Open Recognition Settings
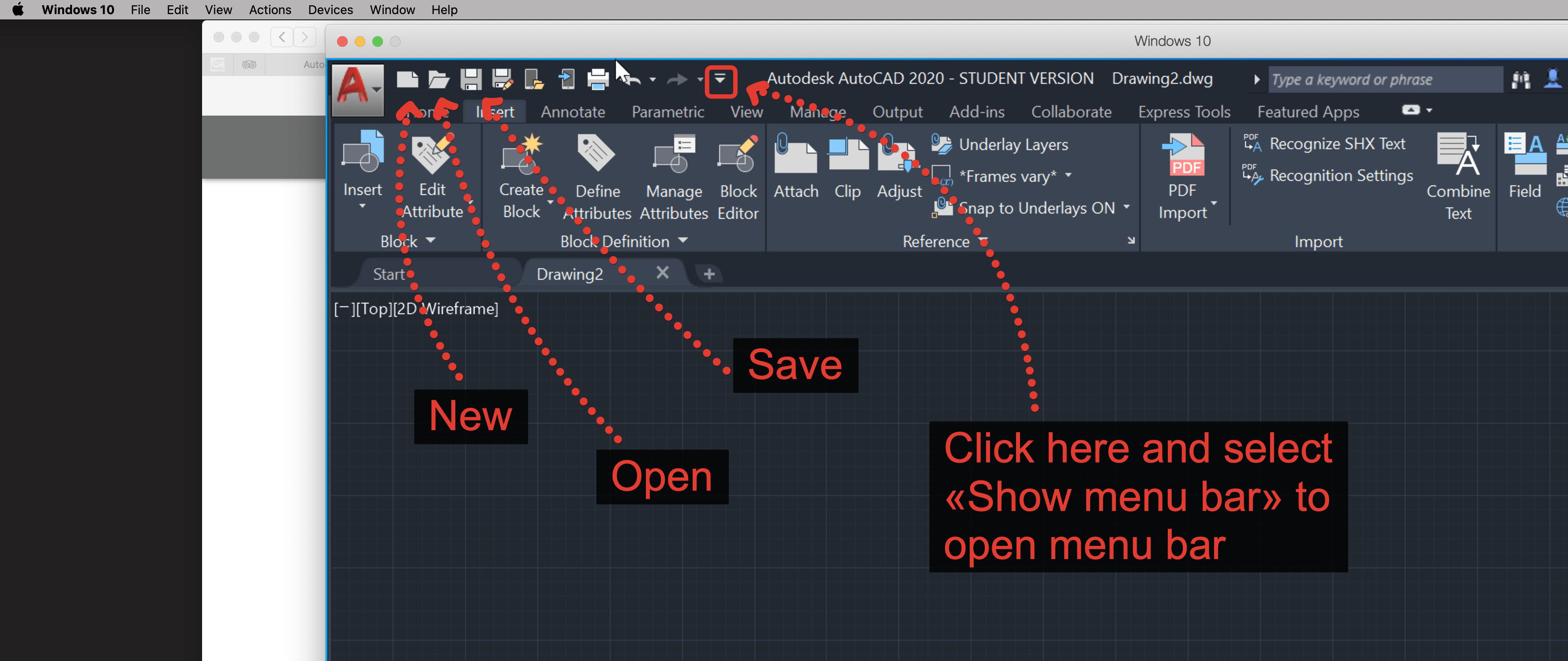The image size is (1568, 661). [1330, 176]
